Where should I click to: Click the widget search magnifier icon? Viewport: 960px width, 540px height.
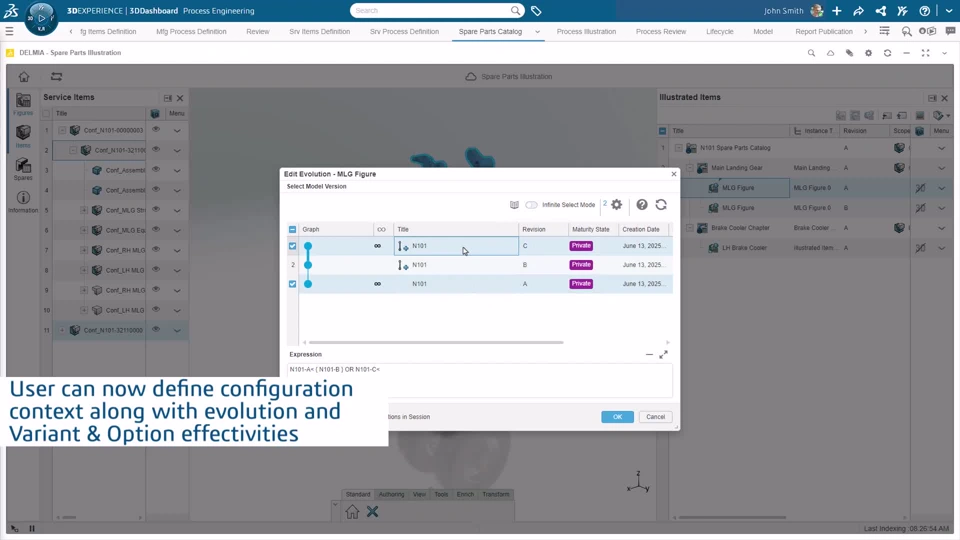(811, 53)
